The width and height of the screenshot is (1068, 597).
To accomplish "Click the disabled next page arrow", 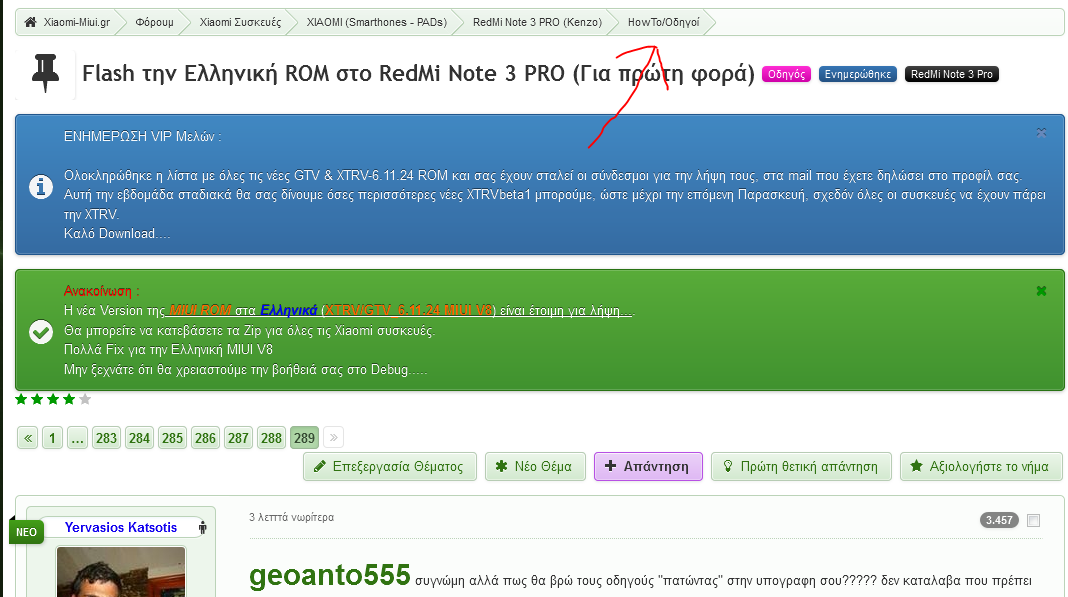I will (x=334, y=438).
